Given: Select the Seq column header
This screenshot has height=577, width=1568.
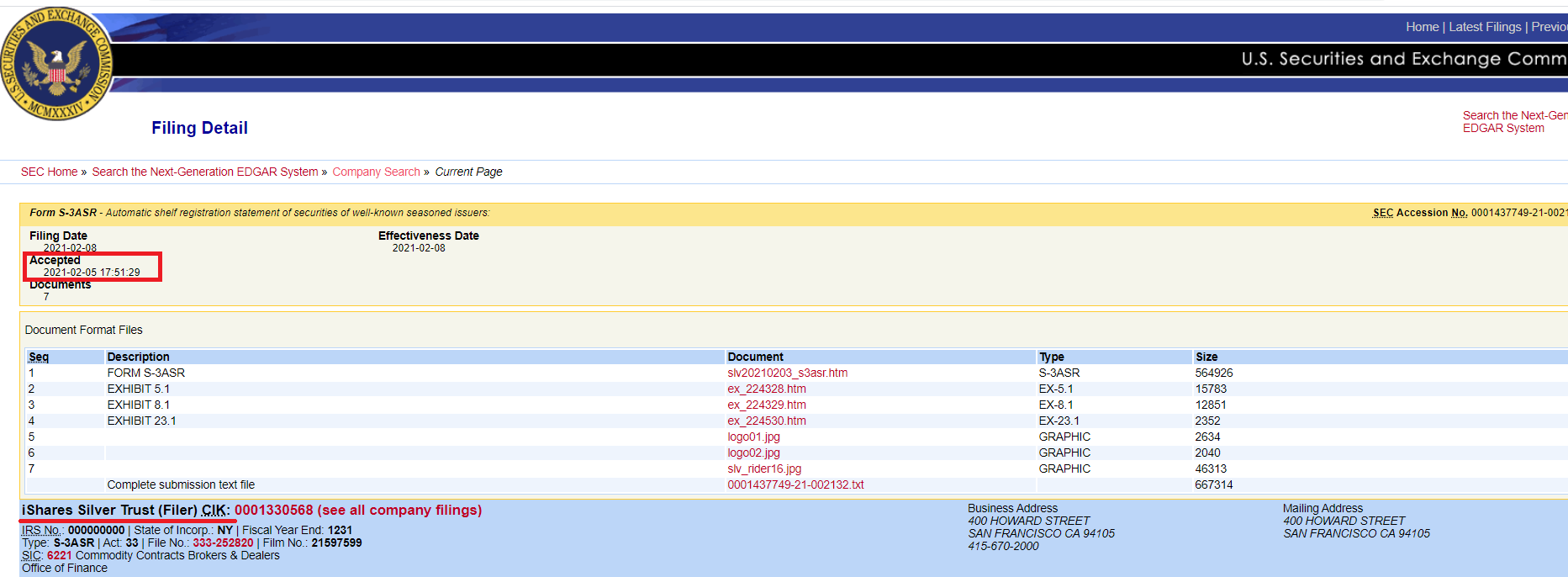Looking at the screenshot, I should (x=39, y=357).
